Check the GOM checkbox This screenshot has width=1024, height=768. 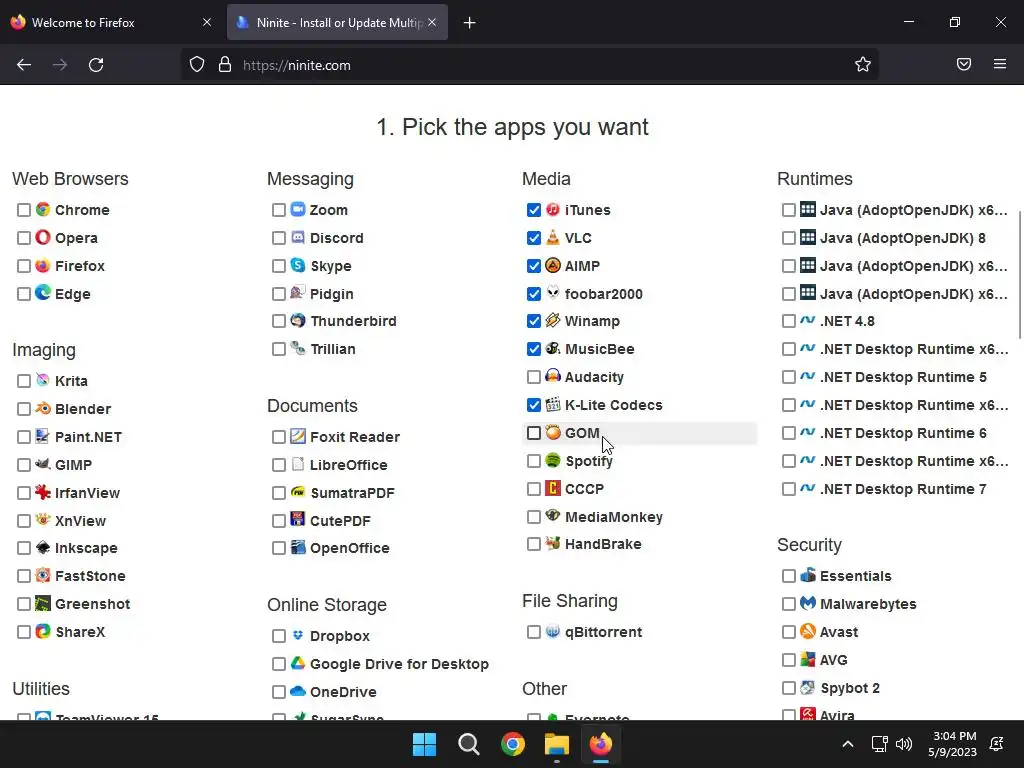pos(534,433)
